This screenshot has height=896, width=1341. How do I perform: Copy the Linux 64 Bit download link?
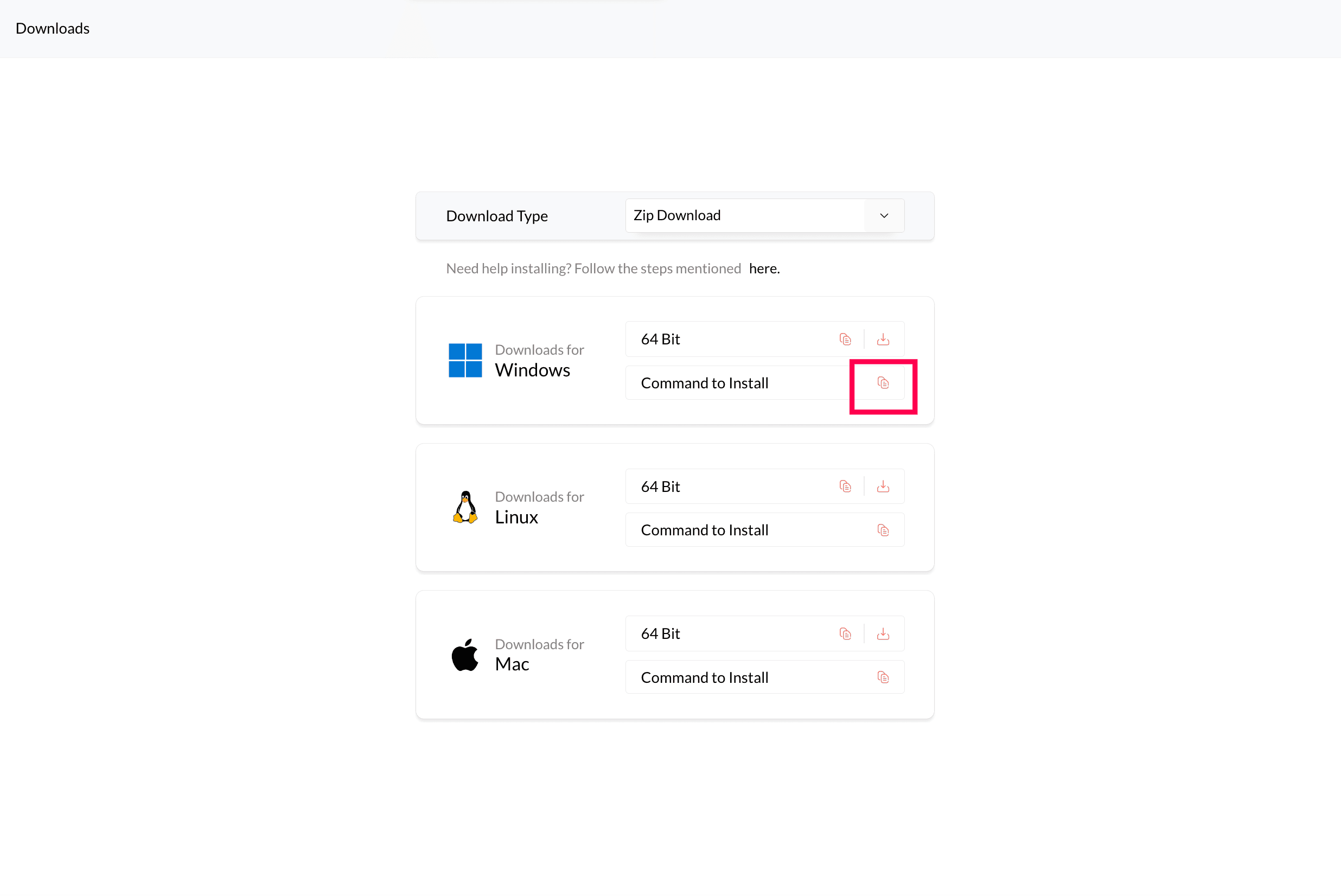click(x=845, y=487)
